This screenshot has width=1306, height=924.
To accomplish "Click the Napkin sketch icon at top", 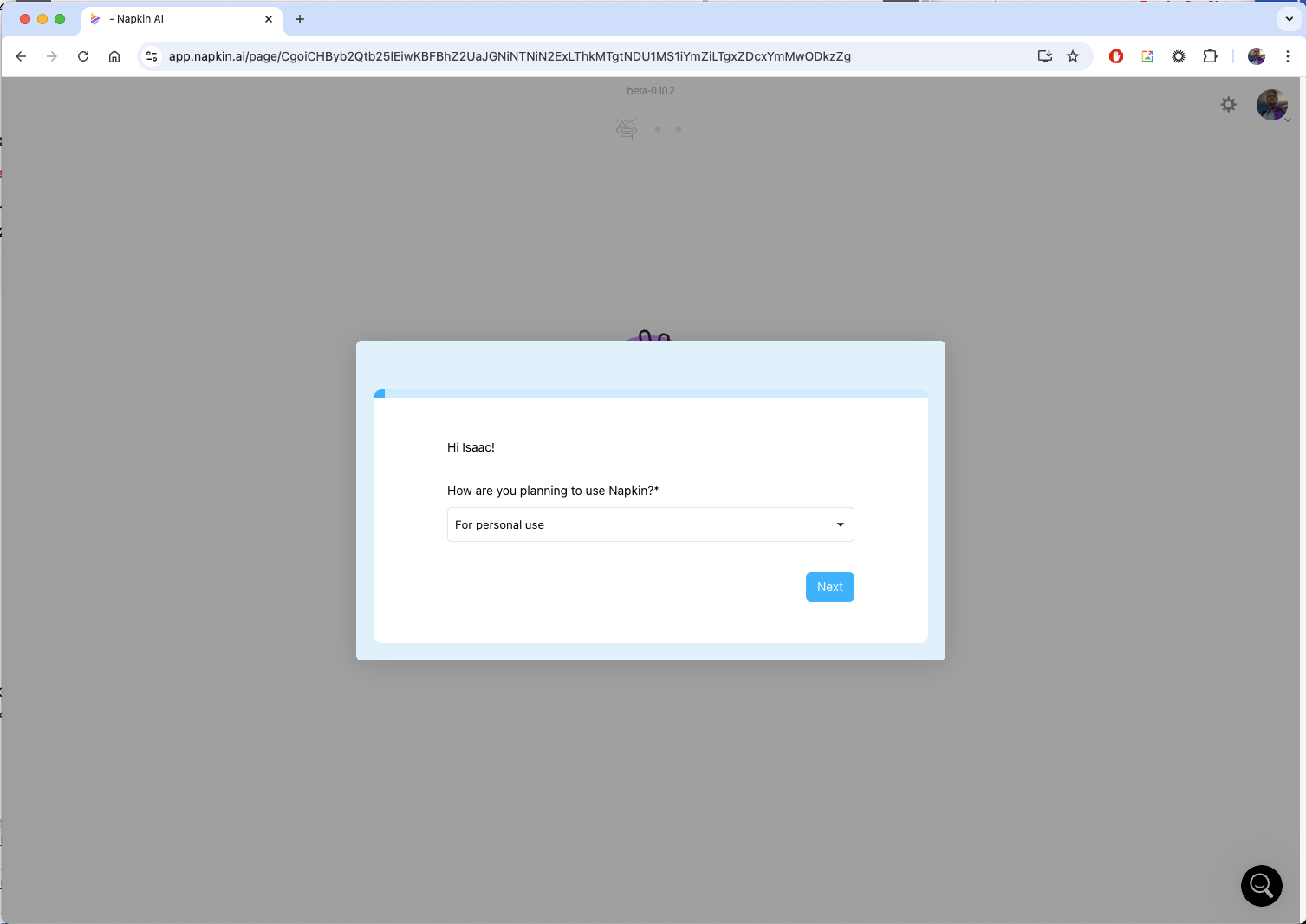I will [627, 129].
